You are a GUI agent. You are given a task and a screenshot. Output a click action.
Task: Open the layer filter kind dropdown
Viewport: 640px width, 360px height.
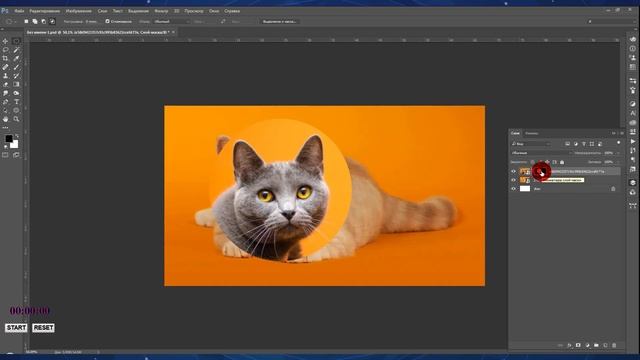click(x=531, y=144)
